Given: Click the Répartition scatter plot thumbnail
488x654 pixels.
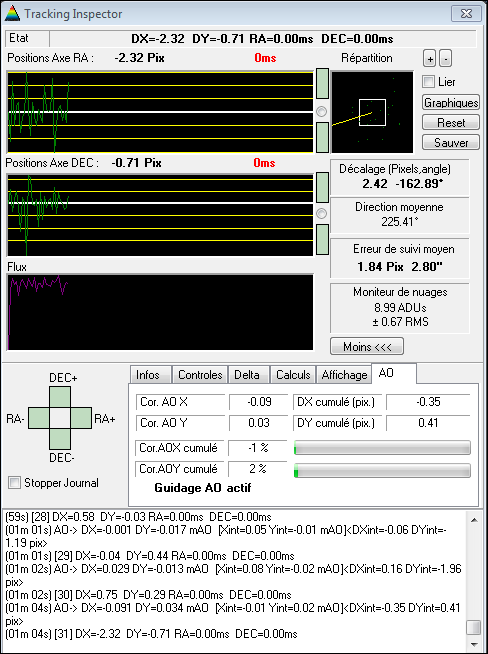Looking at the screenshot, I should (372, 112).
